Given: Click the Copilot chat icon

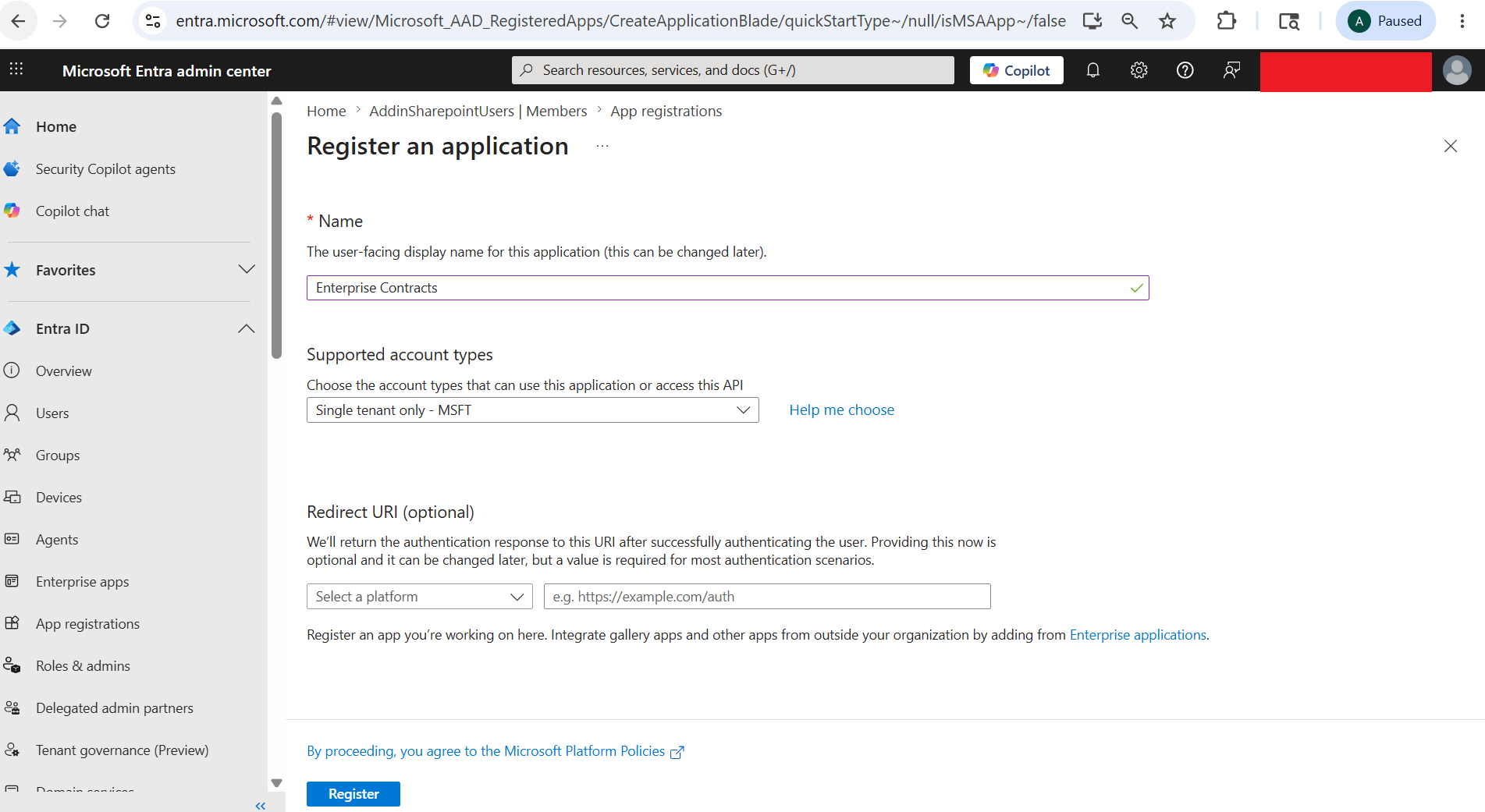Looking at the screenshot, I should pyautogui.click(x=12, y=211).
